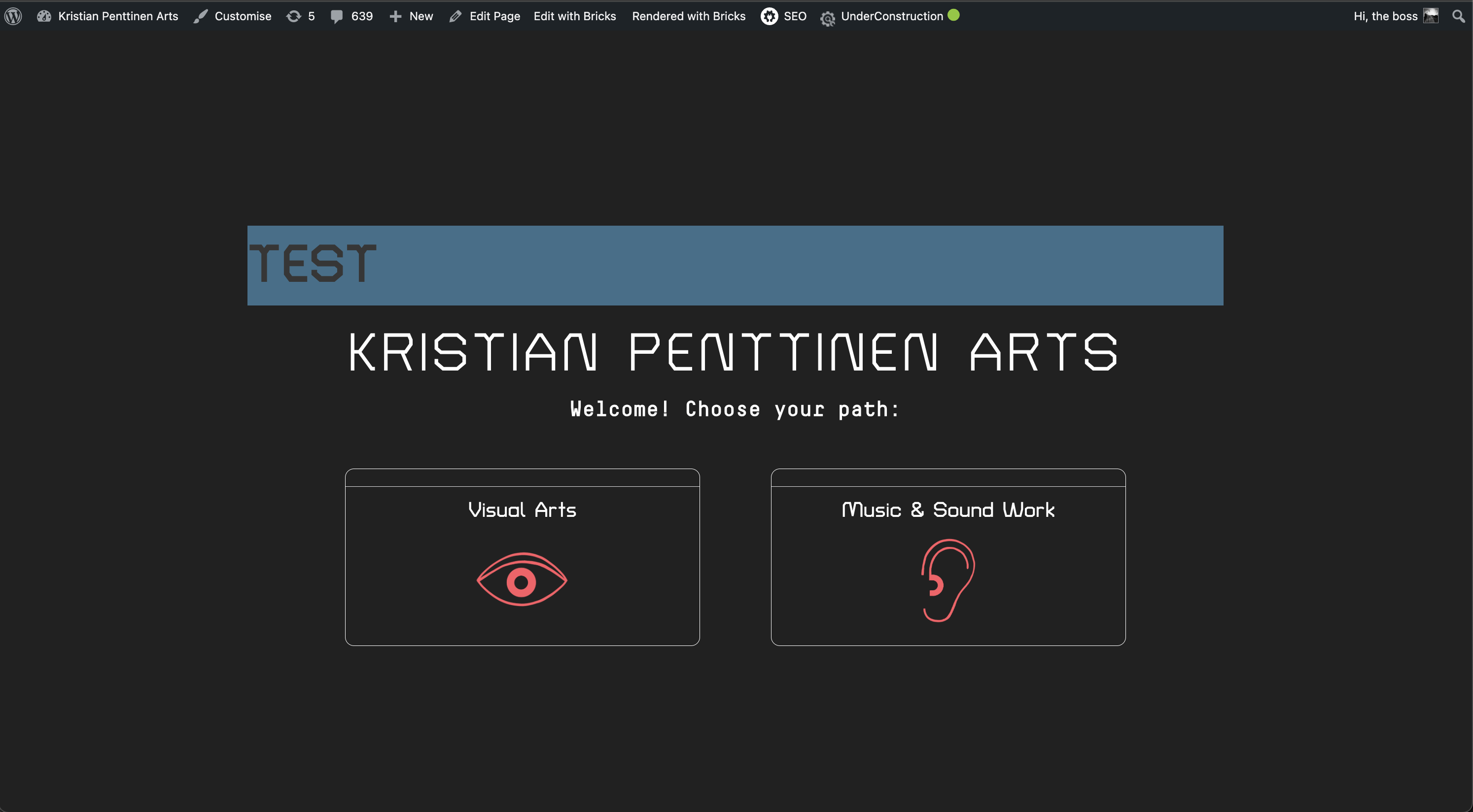Open the site dashboard gauge icon

coord(44,16)
